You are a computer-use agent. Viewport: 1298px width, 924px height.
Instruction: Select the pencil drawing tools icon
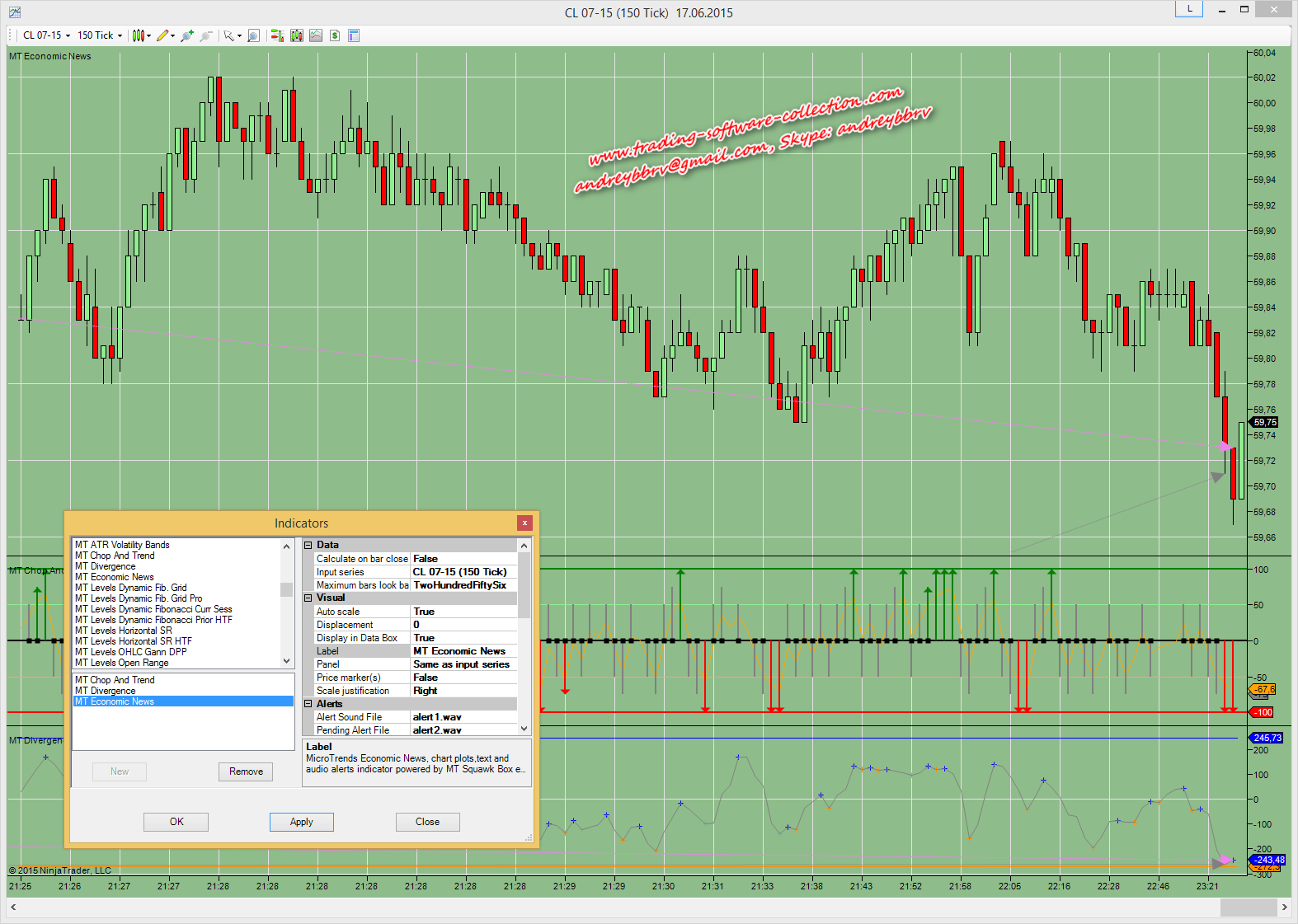pos(162,35)
